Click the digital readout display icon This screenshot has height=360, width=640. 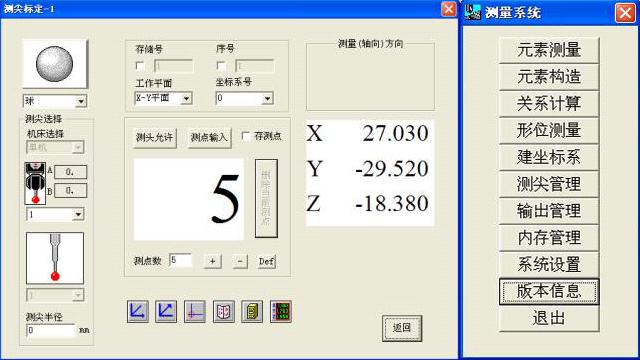coord(281,312)
